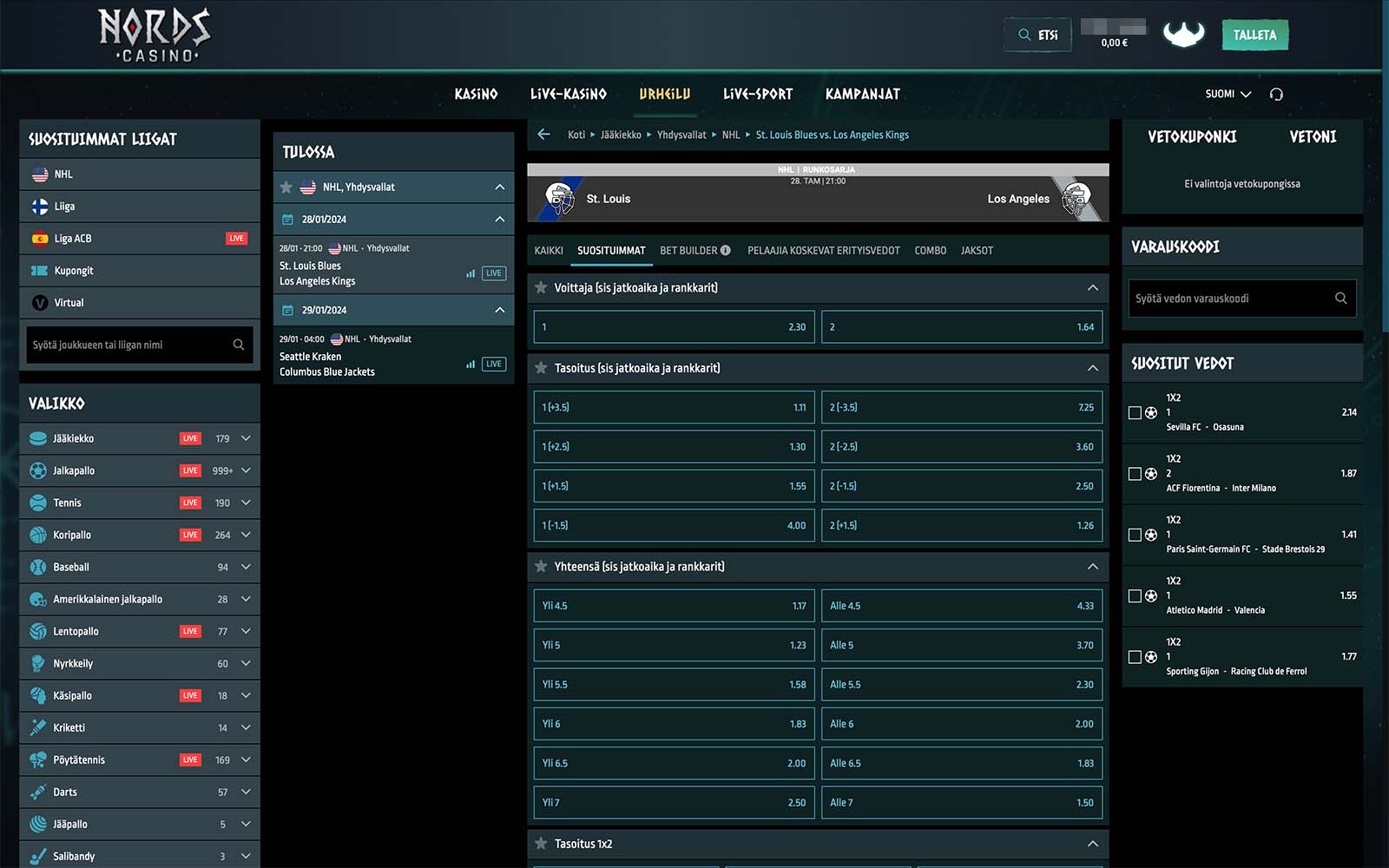Viewport: 1389px width, 868px height.
Task: Open stats for Seattle Kraken match
Action: pos(471,365)
